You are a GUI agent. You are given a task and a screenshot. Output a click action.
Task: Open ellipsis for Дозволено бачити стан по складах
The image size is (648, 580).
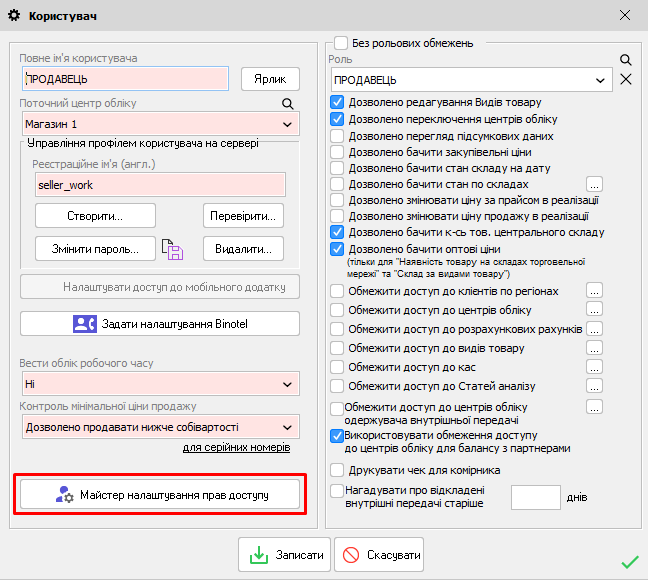(x=594, y=184)
